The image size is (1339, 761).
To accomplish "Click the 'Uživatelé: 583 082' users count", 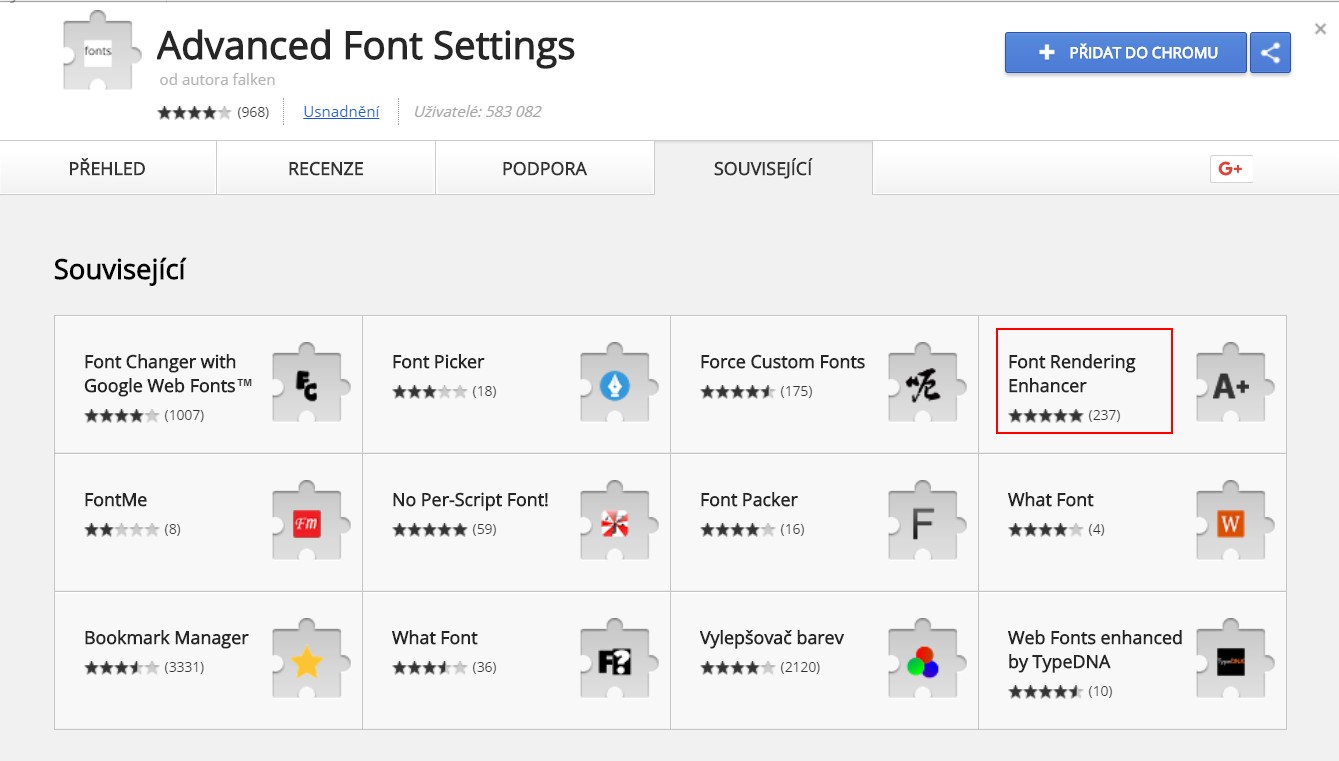I will pos(478,112).
